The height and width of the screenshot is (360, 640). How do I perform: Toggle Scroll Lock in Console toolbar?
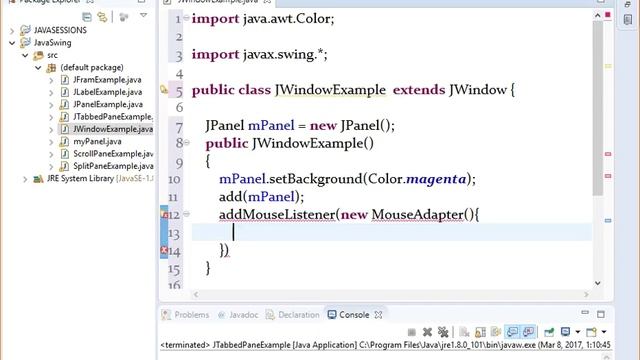(x=480, y=332)
